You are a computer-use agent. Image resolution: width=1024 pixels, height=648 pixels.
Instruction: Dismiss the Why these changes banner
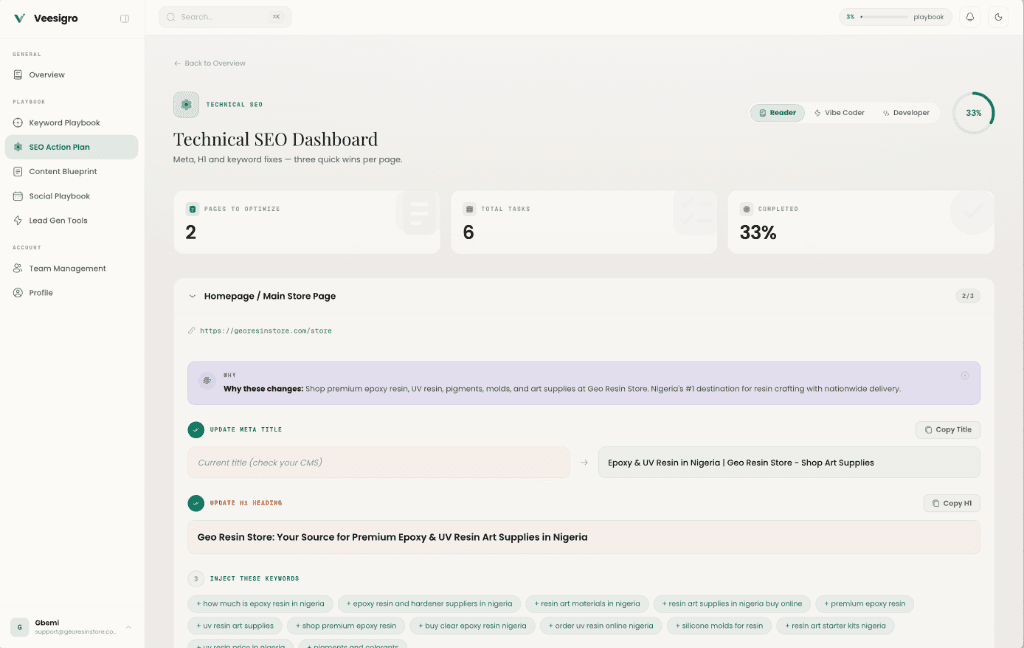965,376
